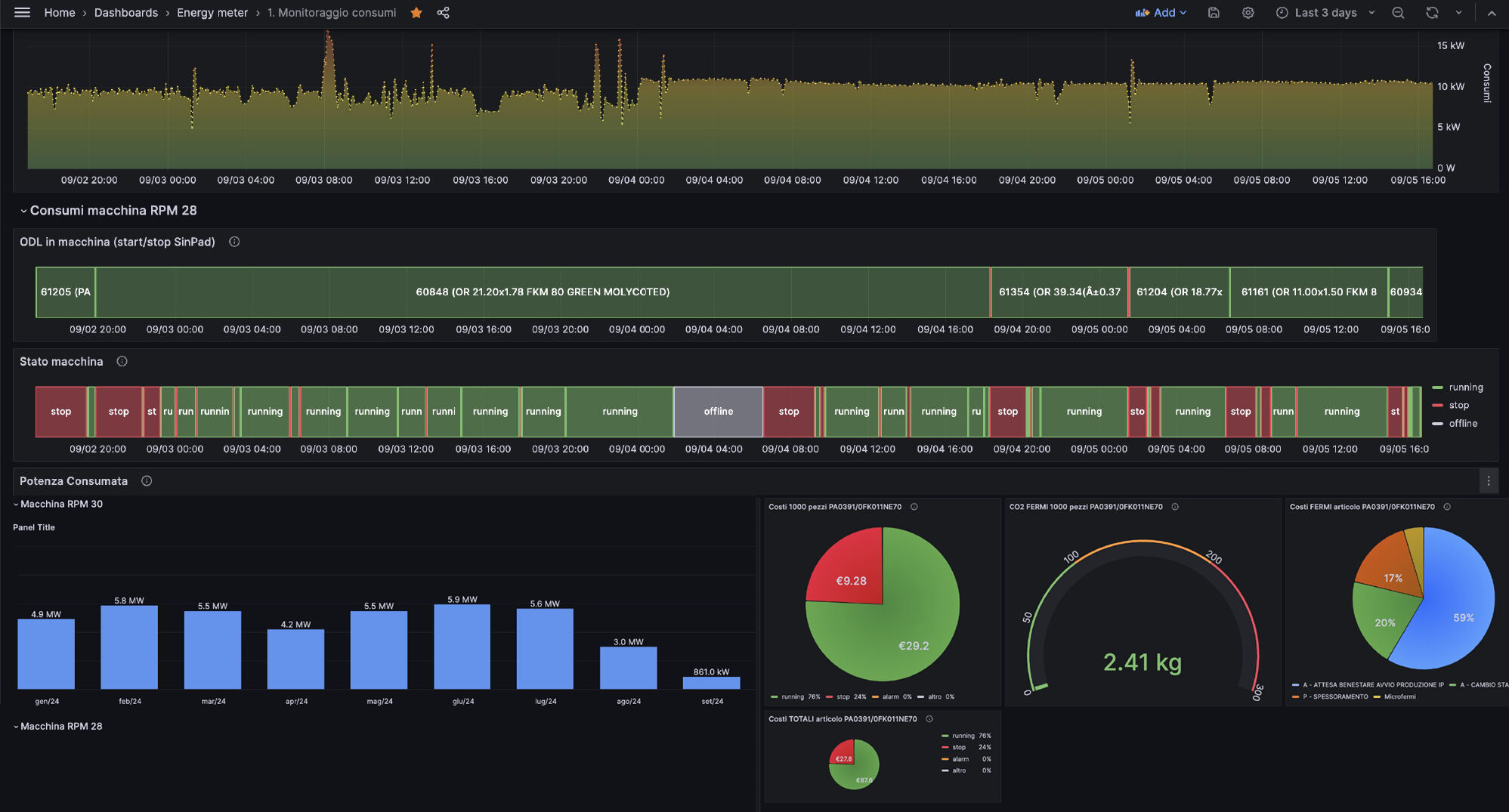Save the dashboard with disk icon
Image resolution: width=1509 pixels, height=812 pixels.
point(1214,13)
